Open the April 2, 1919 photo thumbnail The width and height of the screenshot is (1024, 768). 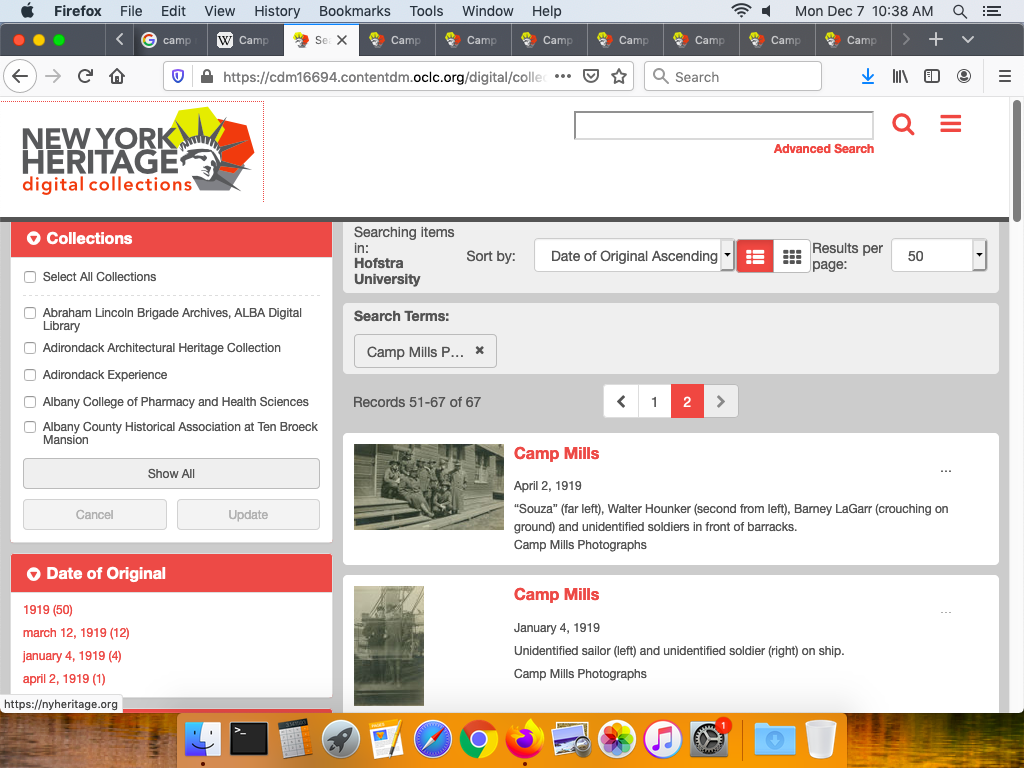click(x=429, y=487)
